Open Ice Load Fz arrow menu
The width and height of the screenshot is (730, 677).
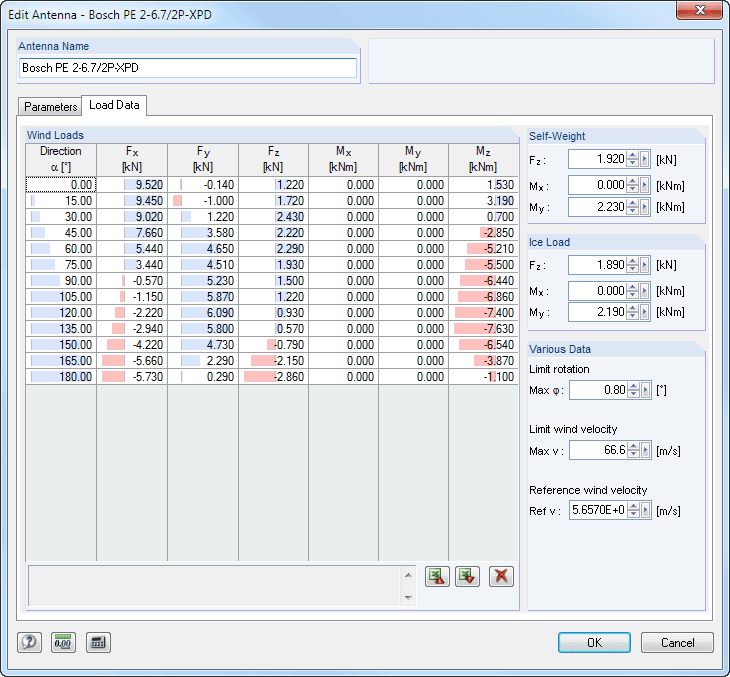[645, 265]
